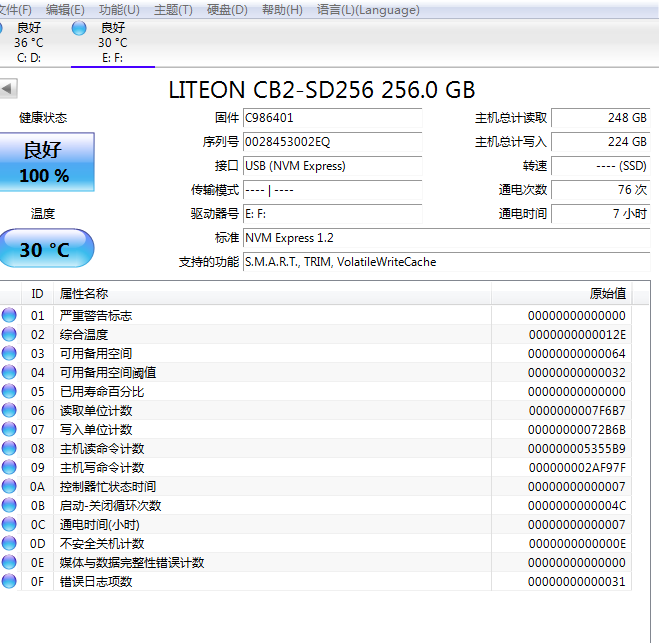Click the total host reads value 248 GB
Screen dimensions: 659x643
pyautogui.click(x=601, y=118)
